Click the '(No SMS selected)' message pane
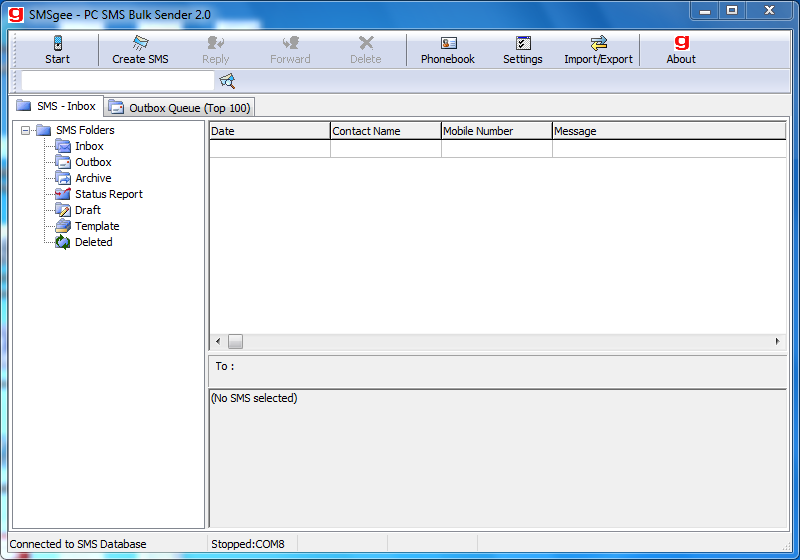This screenshot has height=560, width=800. 497,458
